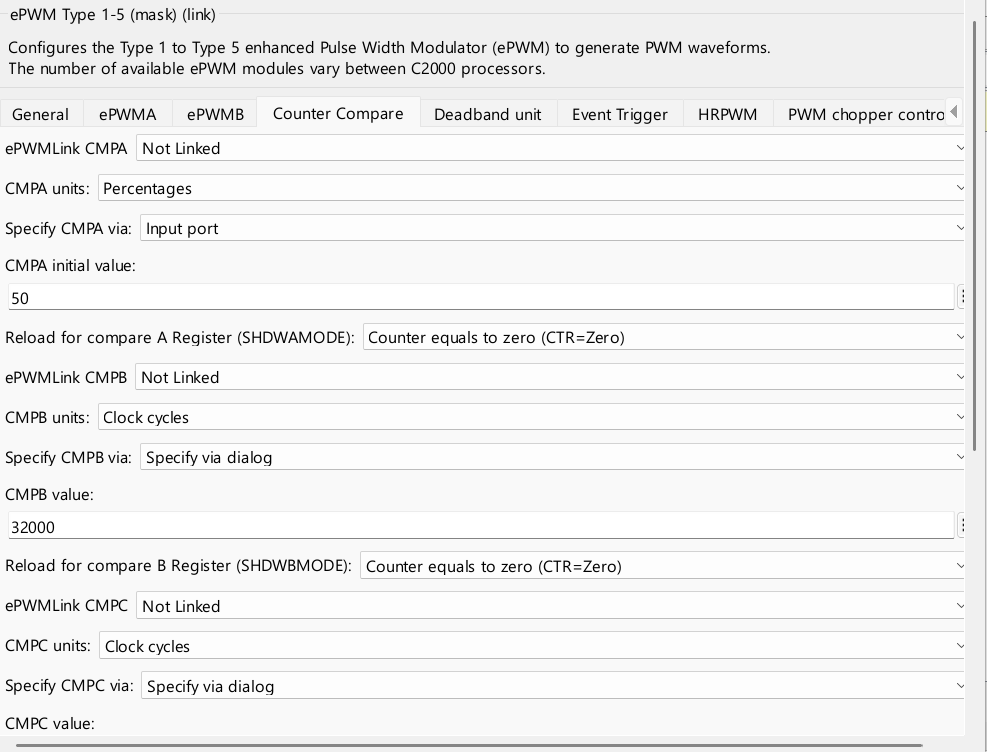Open the three-dot menu beside CMPA initial value
The image size is (987, 752).
[961, 297]
